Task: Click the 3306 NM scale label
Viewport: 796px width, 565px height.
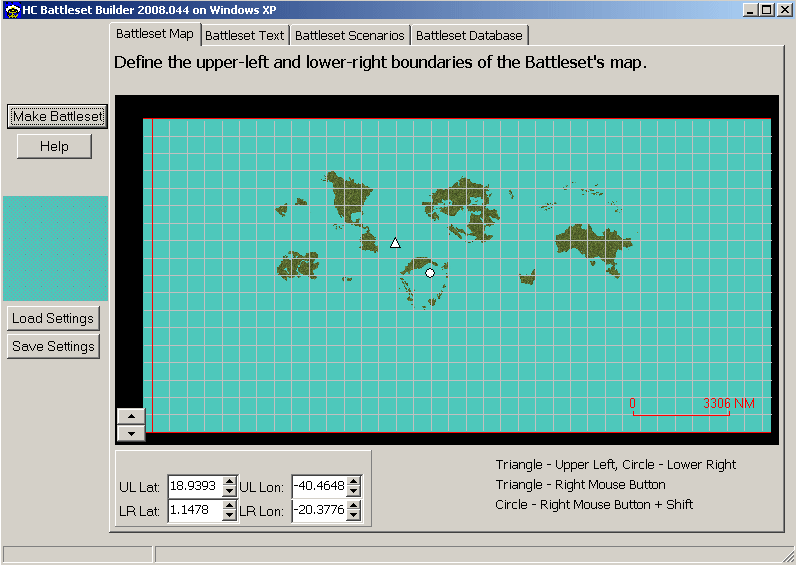Action: 728,403
